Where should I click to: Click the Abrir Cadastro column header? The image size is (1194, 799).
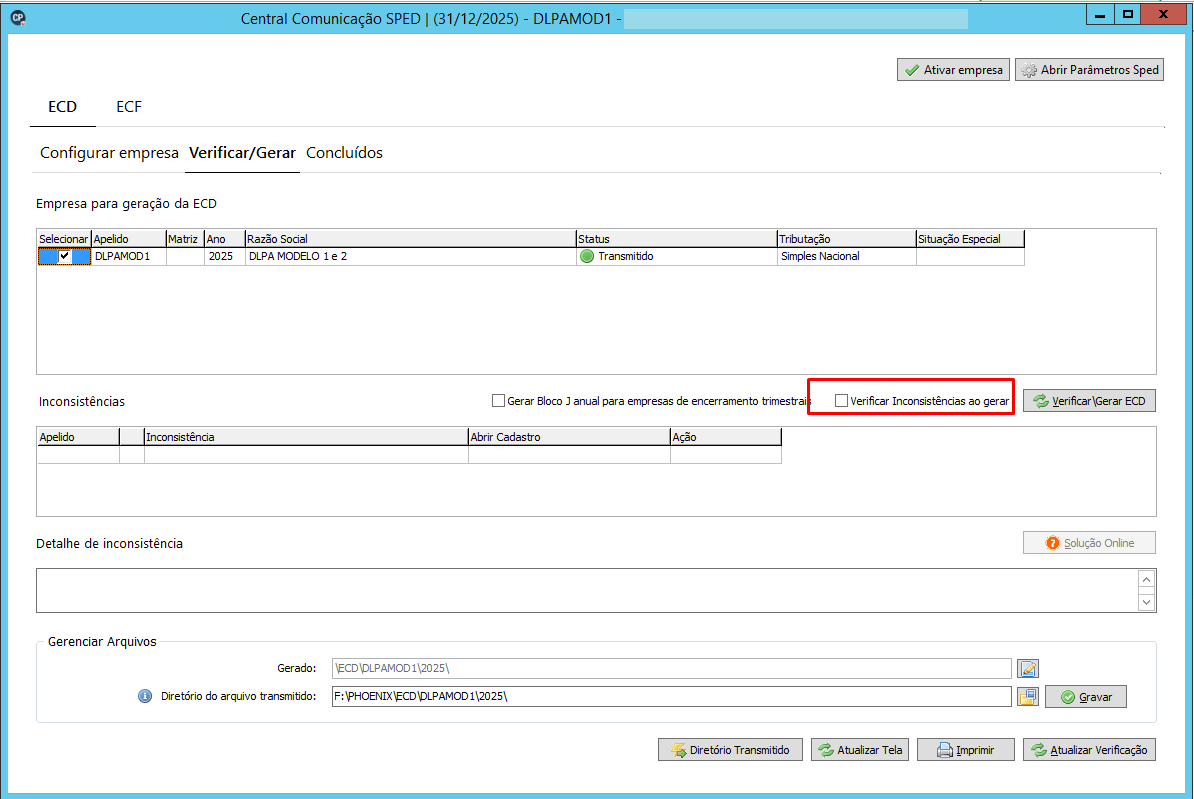coord(569,437)
